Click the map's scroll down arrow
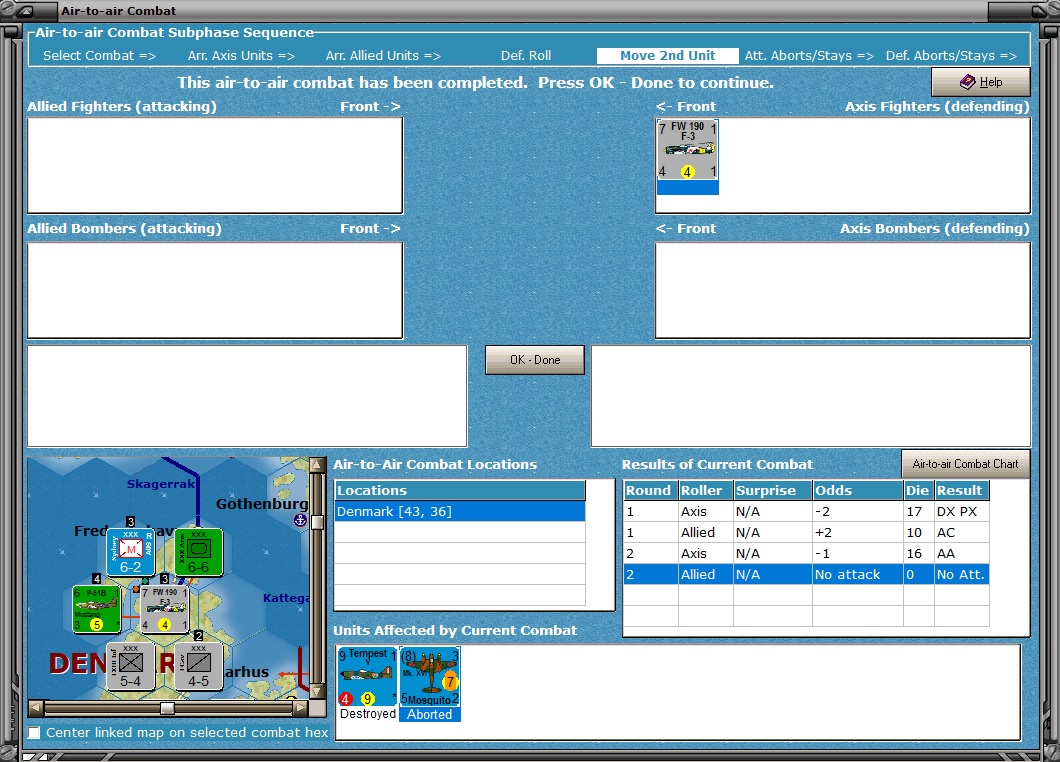 tap(317, 691)
